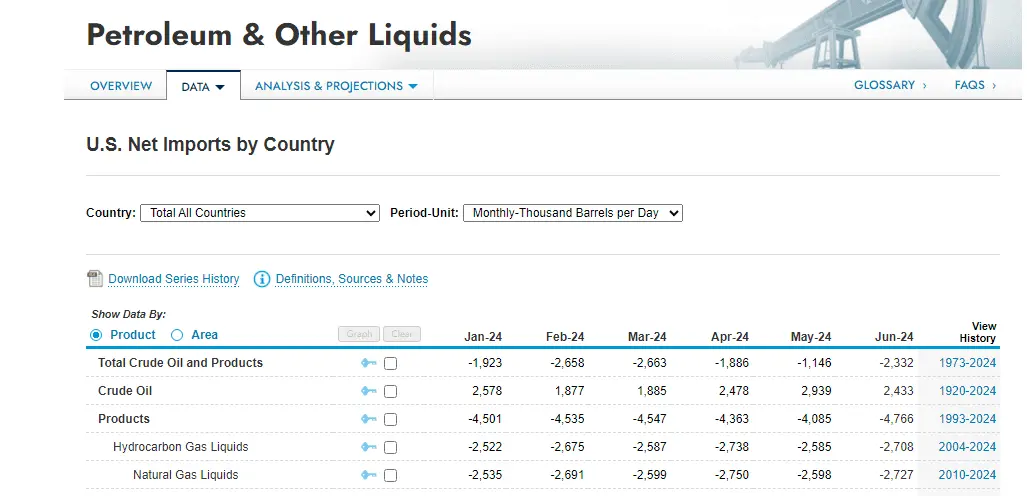
Task: Enable the Natural Gas Liquids checkbox
Action: 391,475
